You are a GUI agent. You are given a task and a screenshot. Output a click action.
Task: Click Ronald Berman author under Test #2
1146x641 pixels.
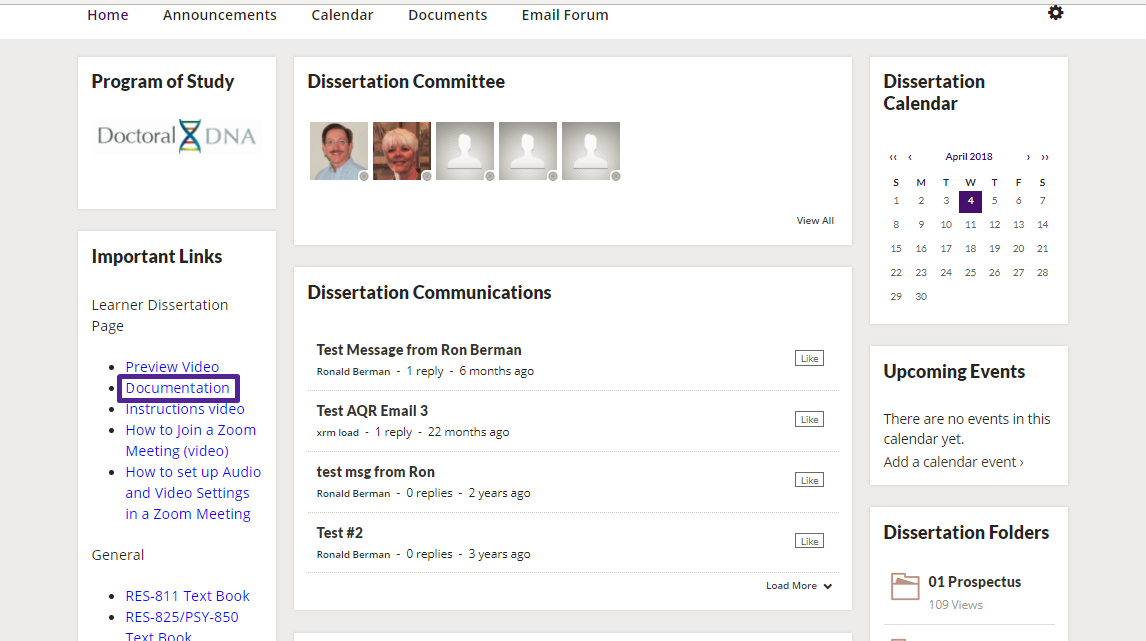353,555
